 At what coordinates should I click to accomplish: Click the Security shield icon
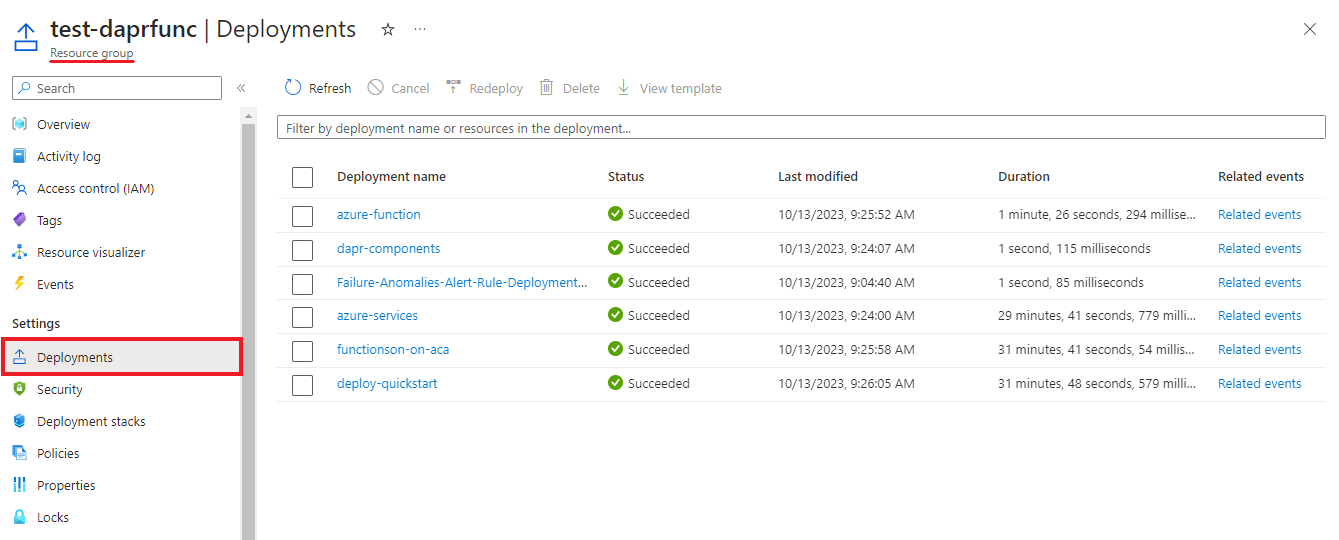click(x=19, y=389)
